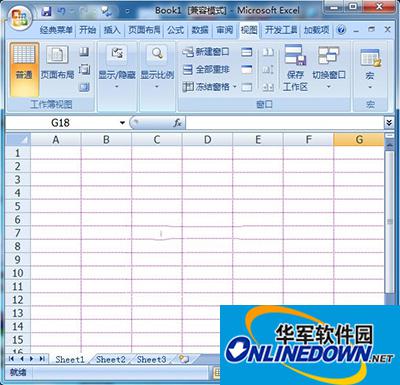Select column G header
The image size is (400, 385).
(359, 140)
